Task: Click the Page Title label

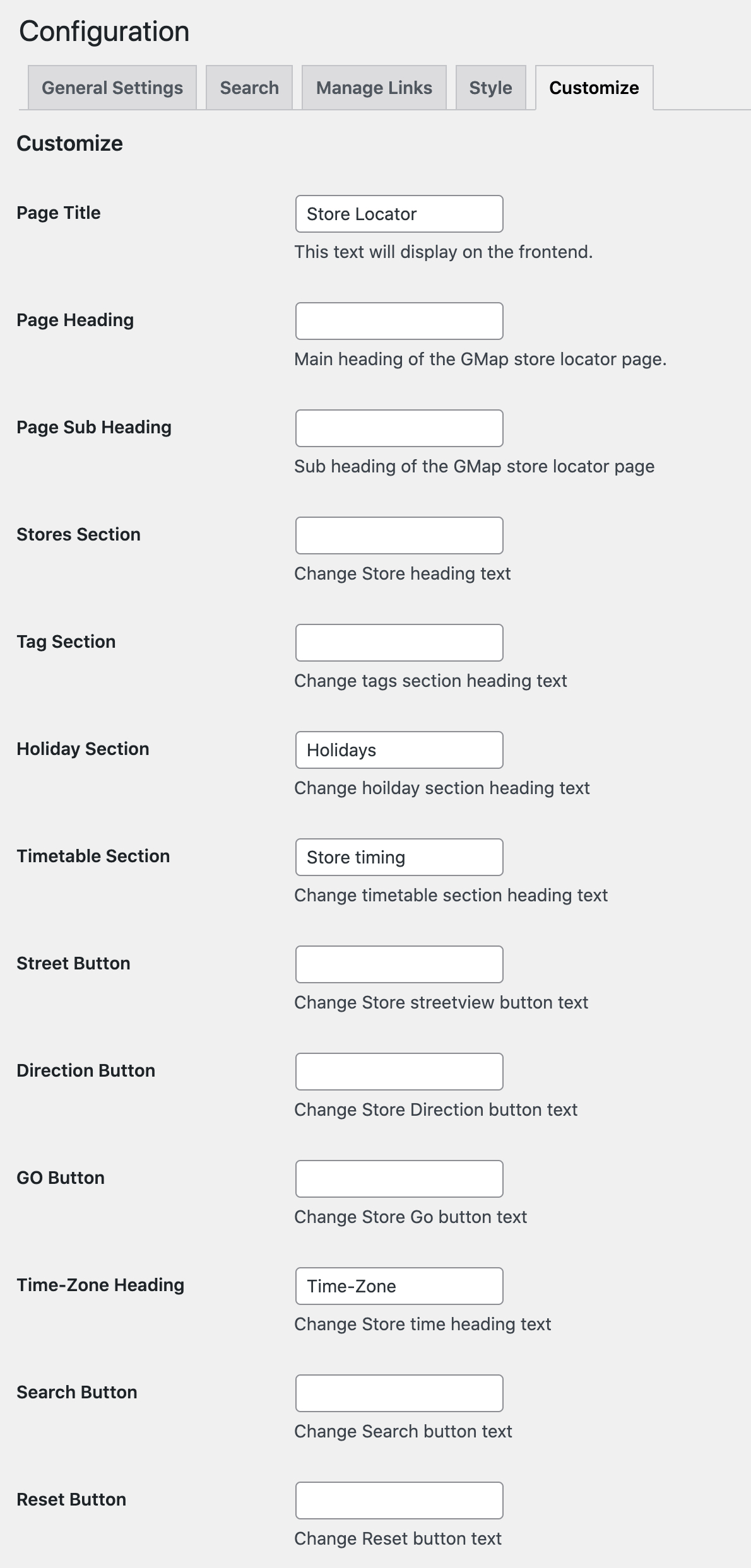Action: [x=59, y=213]
